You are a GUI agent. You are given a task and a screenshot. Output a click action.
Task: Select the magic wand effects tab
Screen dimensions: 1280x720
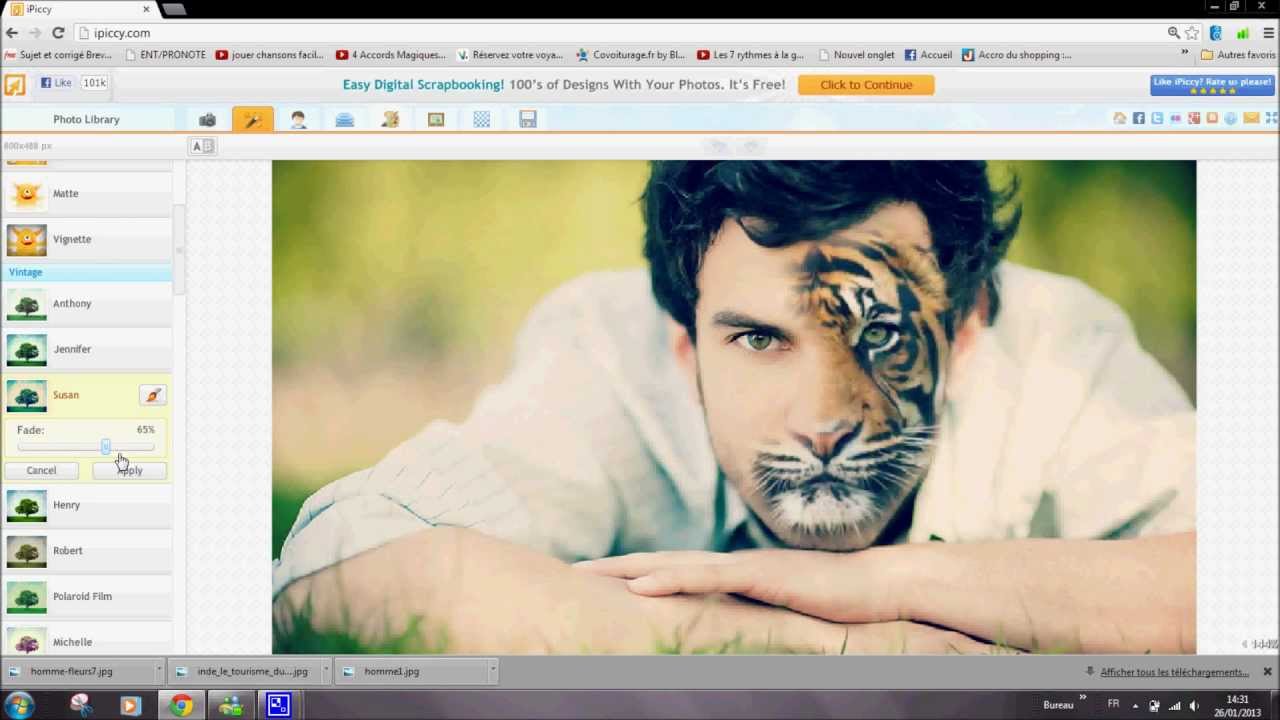point(252,120)
